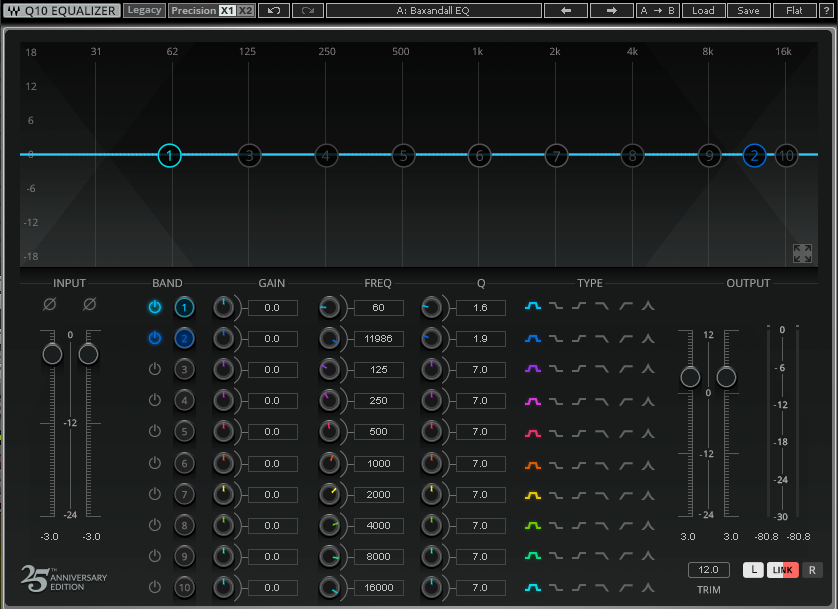This screenshot has width=838, height=609.
Task: Click band 7 Q knob
Action: [x=431, y=495]
